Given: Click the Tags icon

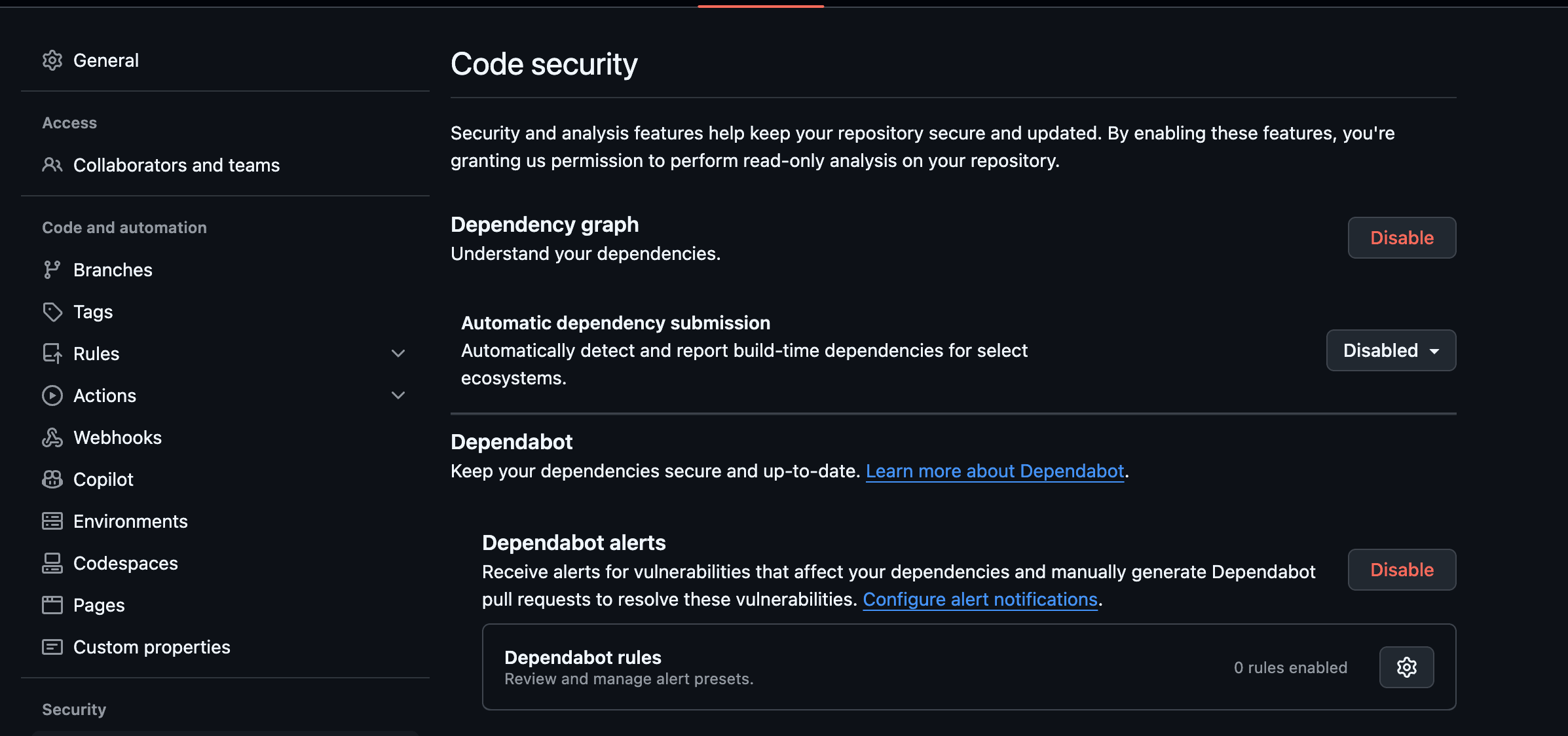Looking at the screenshot, I should (52, 312).
